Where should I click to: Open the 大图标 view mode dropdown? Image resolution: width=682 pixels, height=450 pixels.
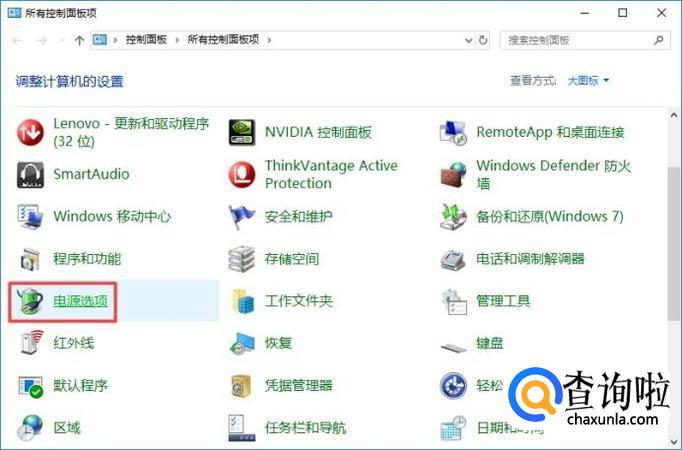click(x=588, y=80)
